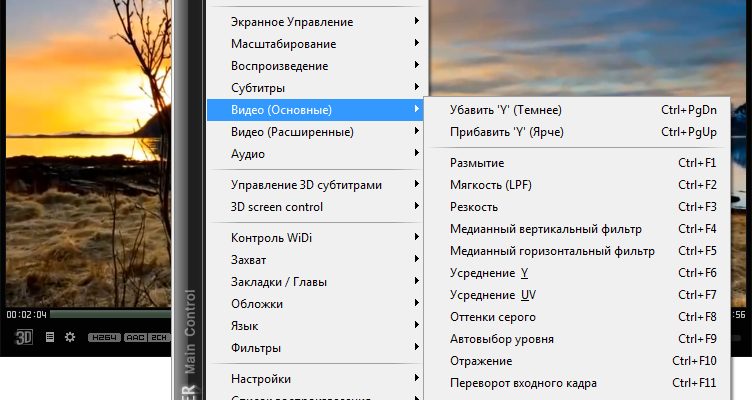
Task: Choose Прибавить 'Y' (Ярче)
Action: 577,132
